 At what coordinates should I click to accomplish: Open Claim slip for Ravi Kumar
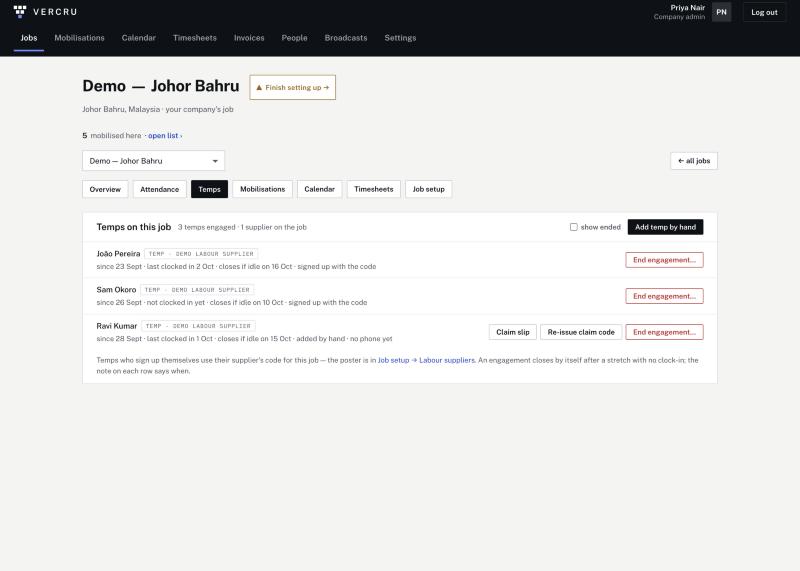pyautogui.click(x=513, y=332)
